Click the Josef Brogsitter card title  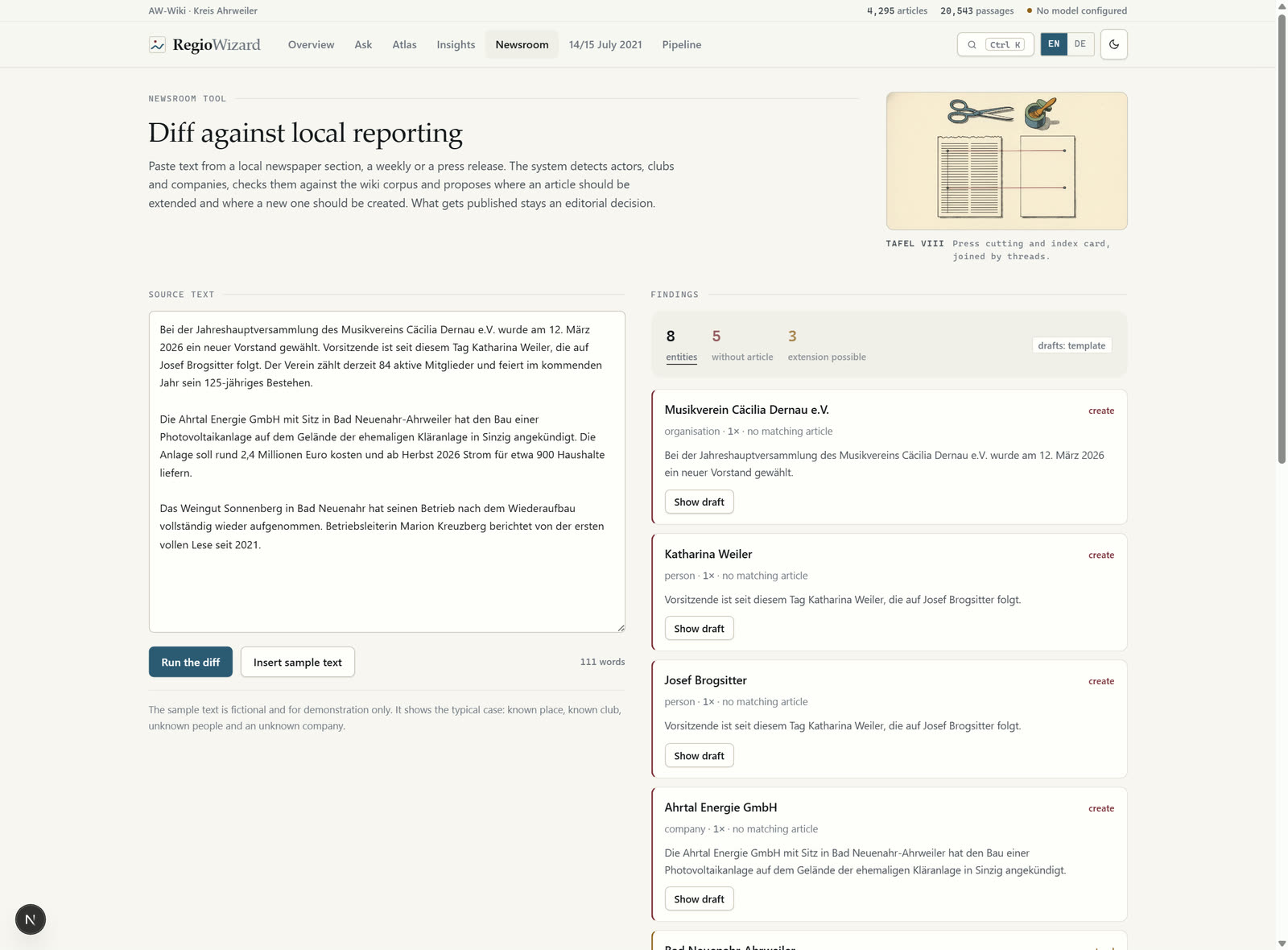[705, 680]
